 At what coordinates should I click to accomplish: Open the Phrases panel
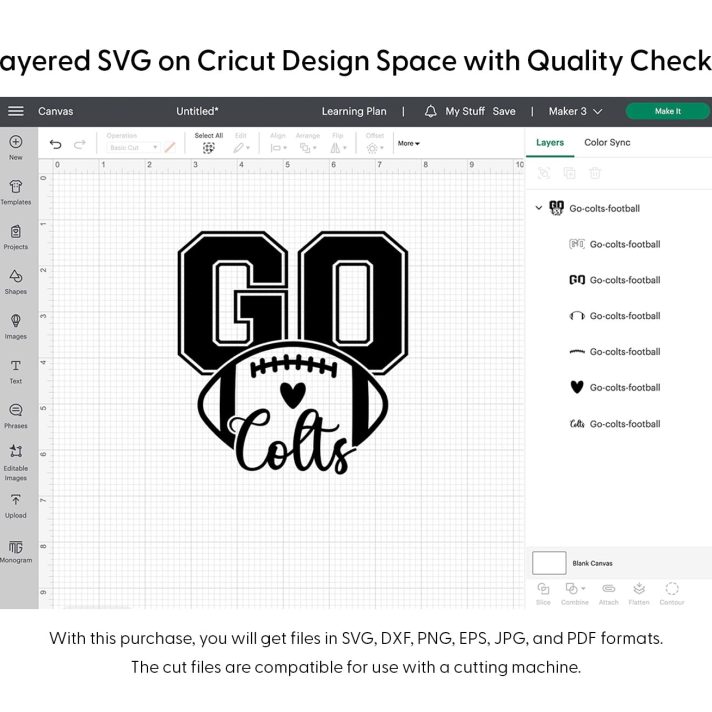pyautogui.click(x=15, y=416)
